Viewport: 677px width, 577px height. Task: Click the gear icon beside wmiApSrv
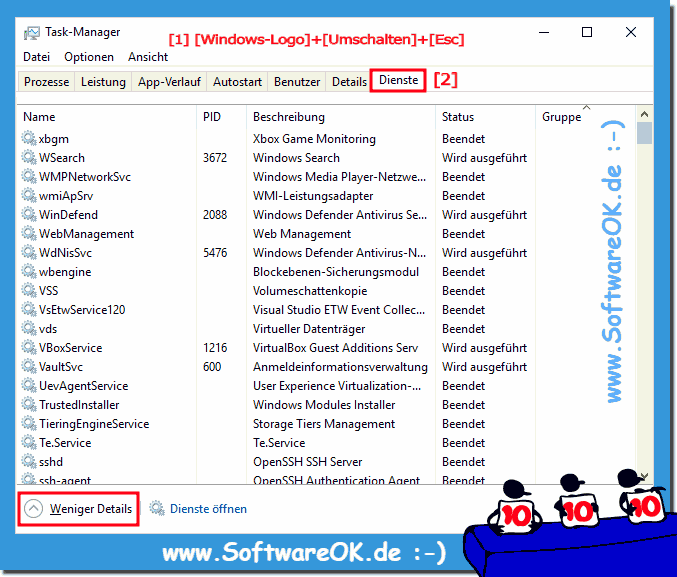click(29, 195)
